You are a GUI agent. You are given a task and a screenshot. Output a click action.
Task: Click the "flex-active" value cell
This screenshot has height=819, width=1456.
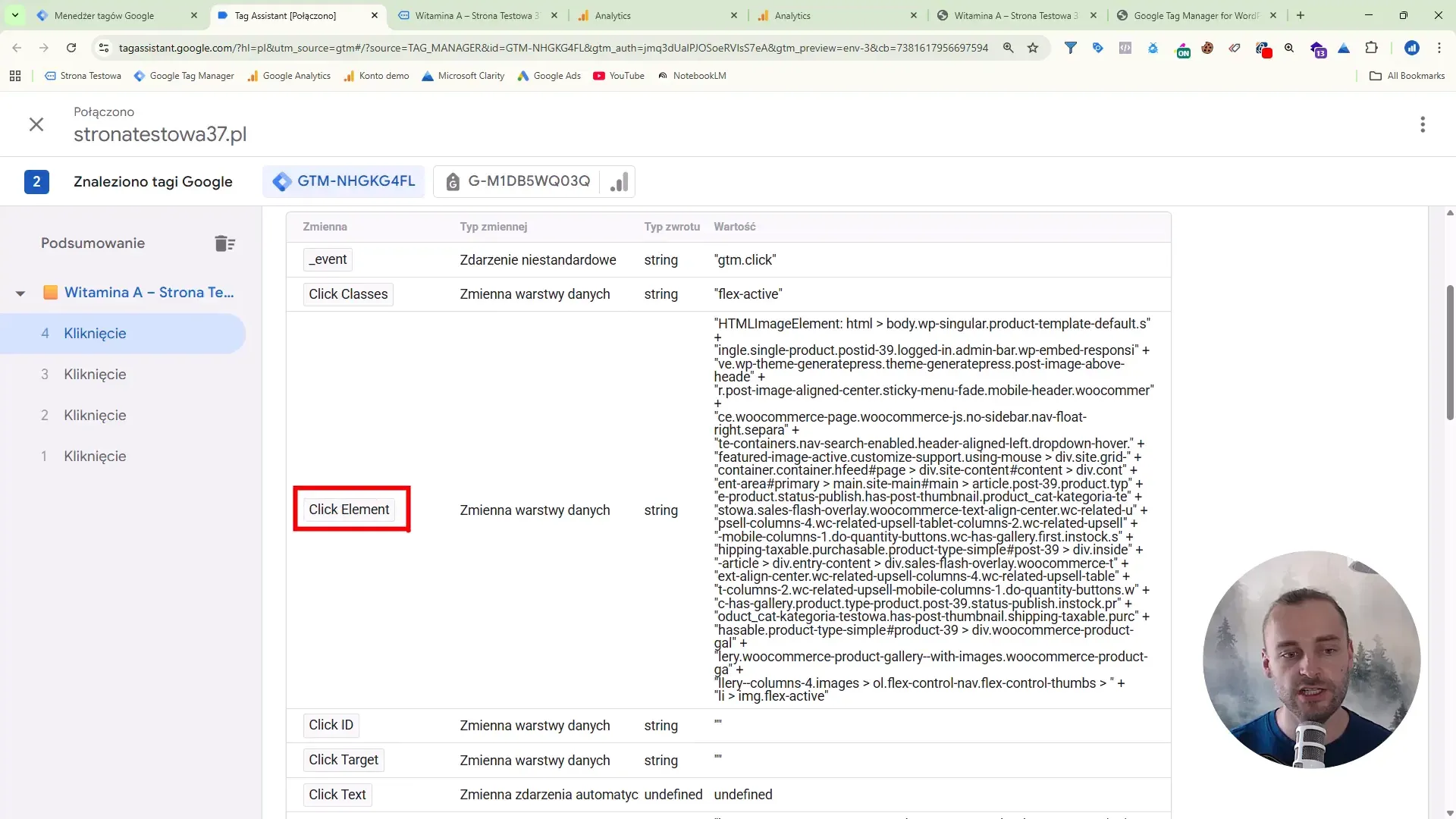748,294
